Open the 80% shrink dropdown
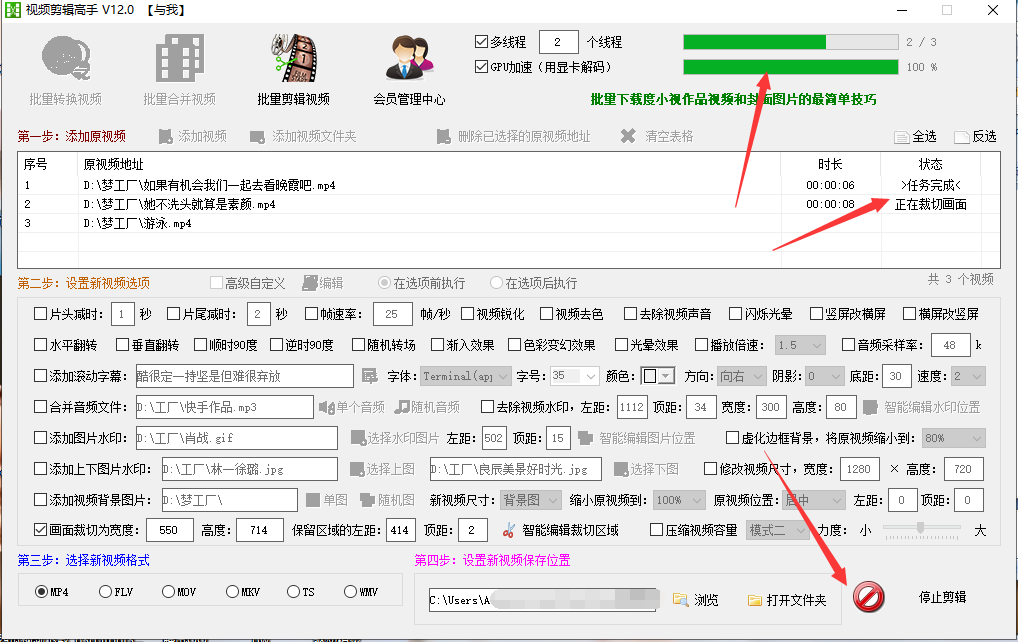 954,438
